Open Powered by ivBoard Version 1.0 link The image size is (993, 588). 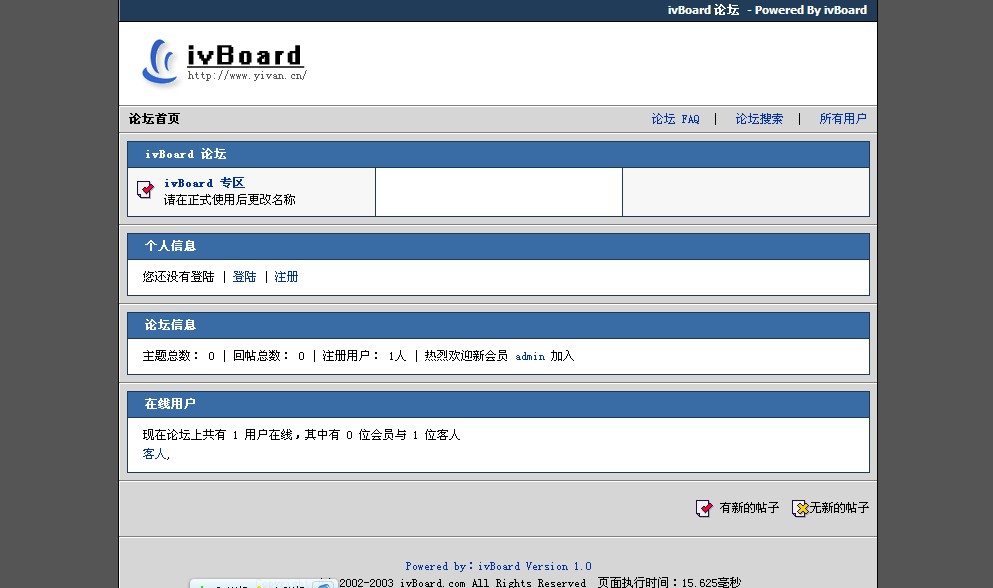pos(498,566)
